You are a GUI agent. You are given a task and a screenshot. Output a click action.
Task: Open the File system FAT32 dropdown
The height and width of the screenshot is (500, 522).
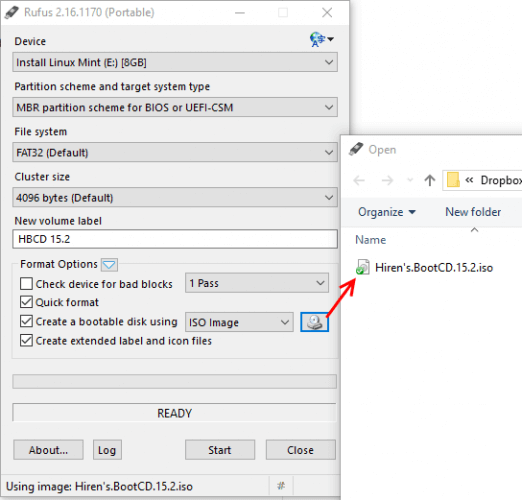pos(175,152)
